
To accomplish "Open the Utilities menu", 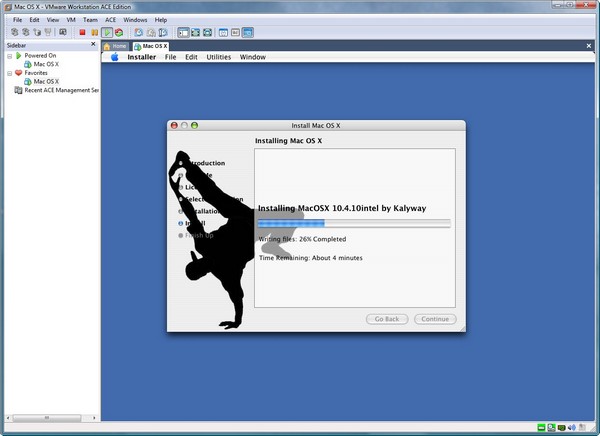I will point(218,57).
